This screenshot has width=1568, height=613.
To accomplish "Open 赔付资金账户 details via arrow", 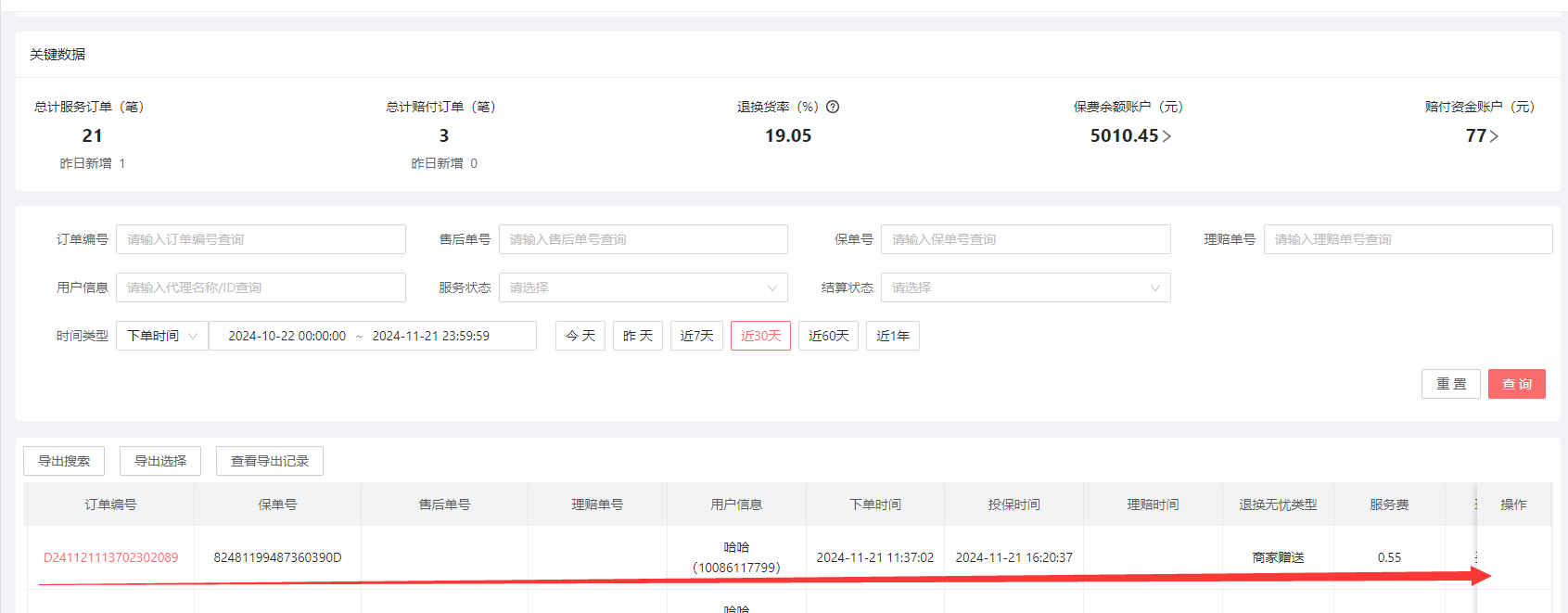I will (1494, 136).
